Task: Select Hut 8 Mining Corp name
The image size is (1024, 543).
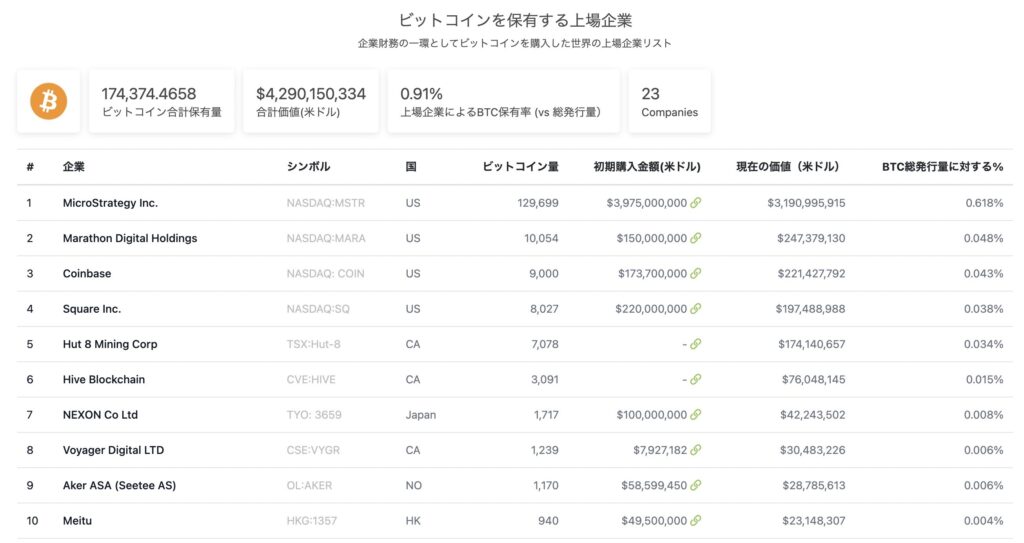Action: 110,344
